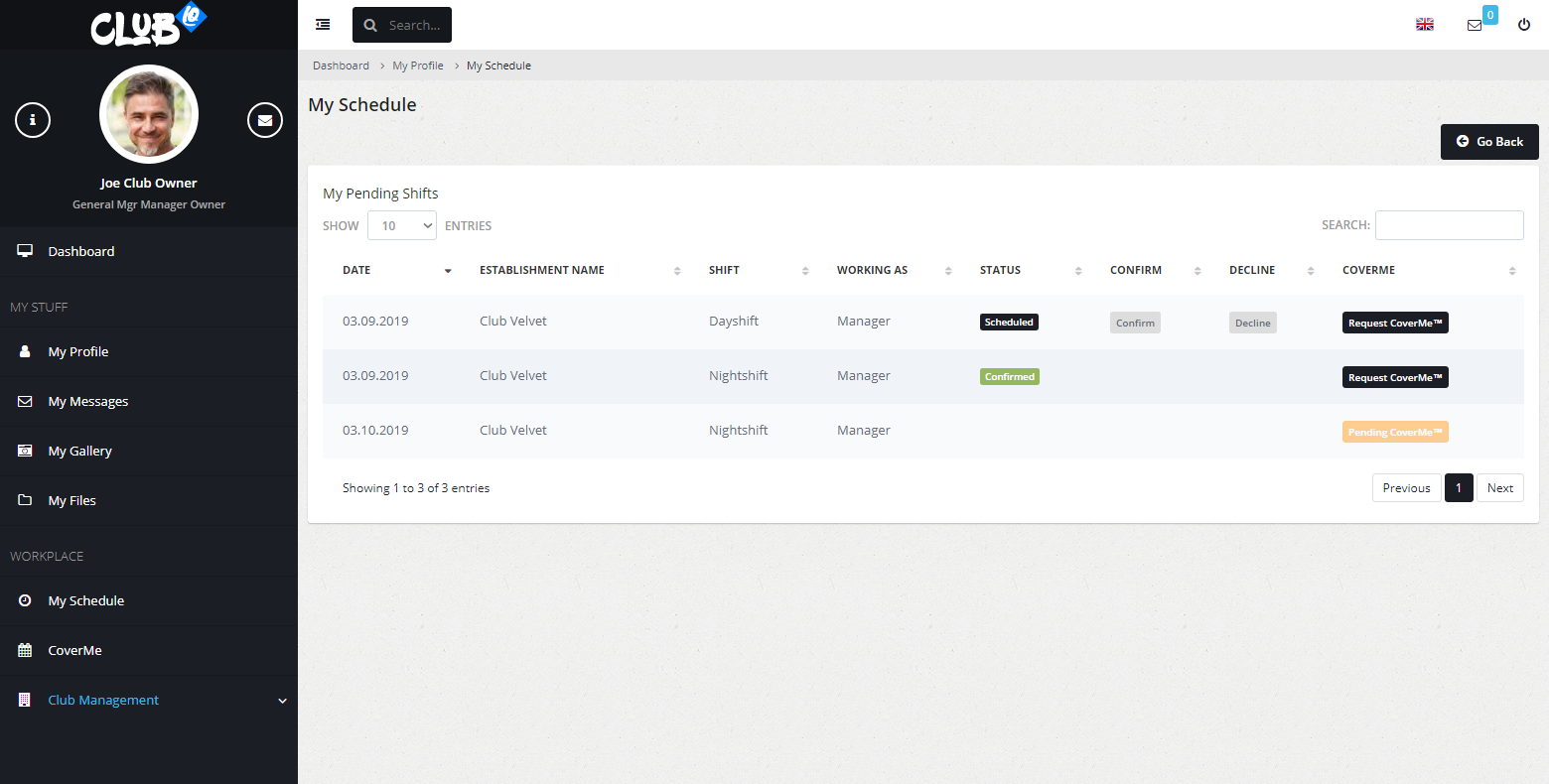The width and height of the screenshot is (1549, 784).
Task: Select My Gallery in sidebar
Action: (x=80, y=451)
